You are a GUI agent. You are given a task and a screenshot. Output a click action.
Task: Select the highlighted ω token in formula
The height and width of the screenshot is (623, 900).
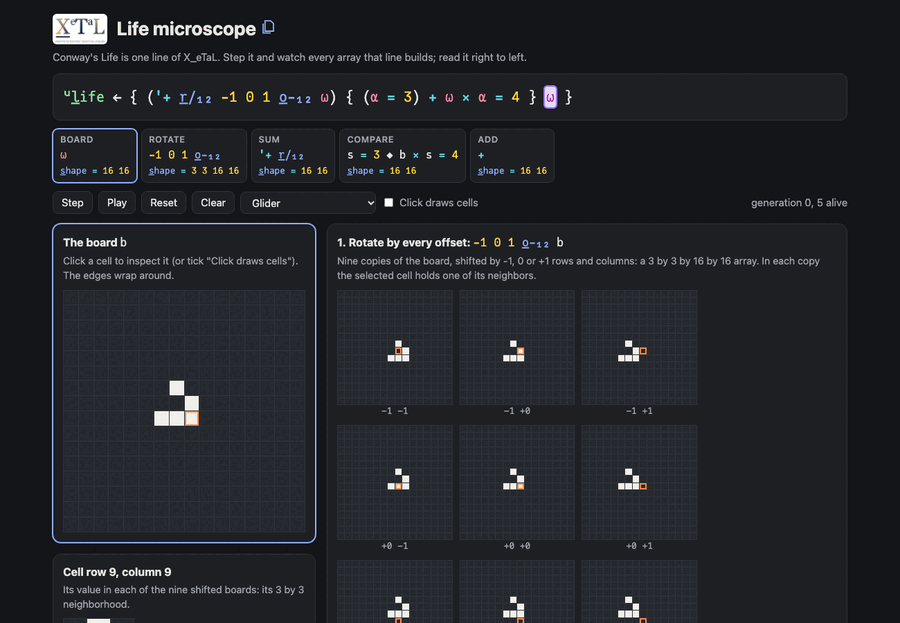550,97
